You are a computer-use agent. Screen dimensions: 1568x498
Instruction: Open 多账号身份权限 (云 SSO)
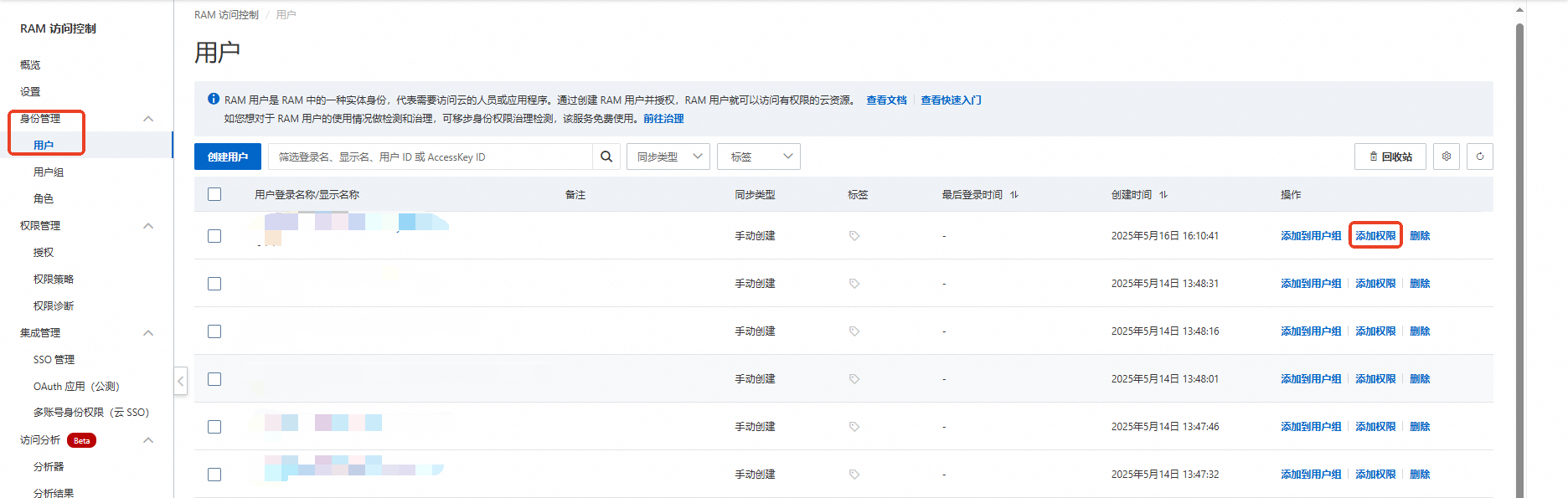(91, 412)
